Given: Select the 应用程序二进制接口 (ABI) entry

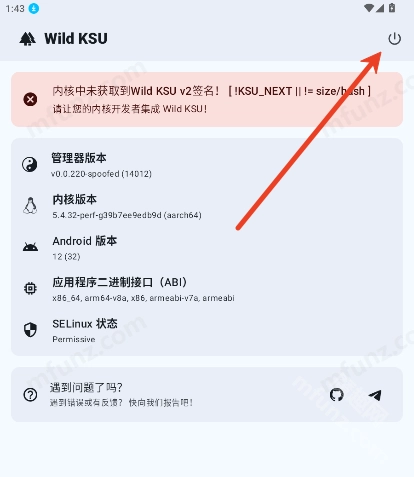Looking at the screenshot, I should (x=207, y=289).
